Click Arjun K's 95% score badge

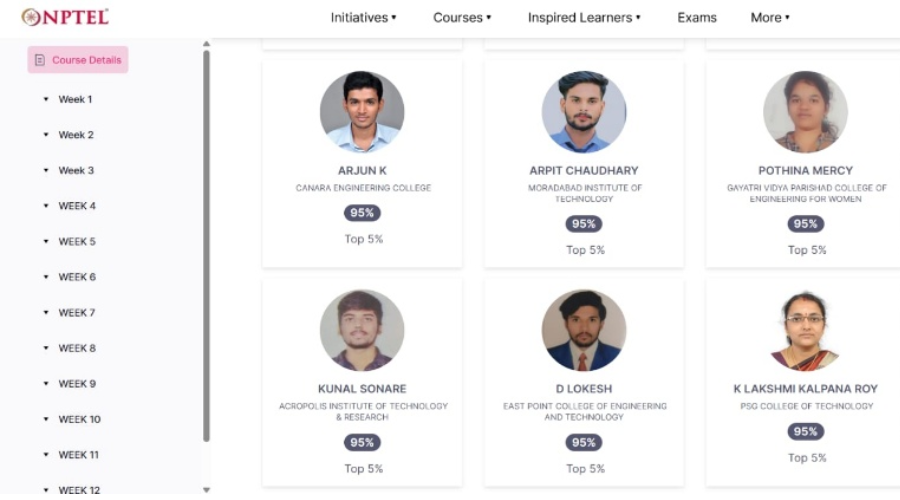click(x=362, y=213)
